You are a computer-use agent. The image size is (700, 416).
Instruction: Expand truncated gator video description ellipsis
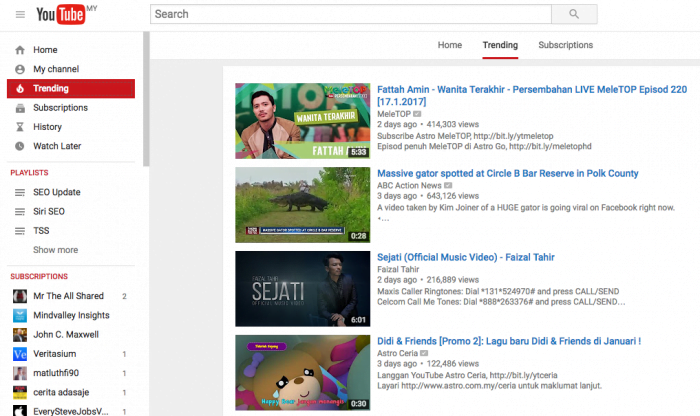click(x=383, y=219)
